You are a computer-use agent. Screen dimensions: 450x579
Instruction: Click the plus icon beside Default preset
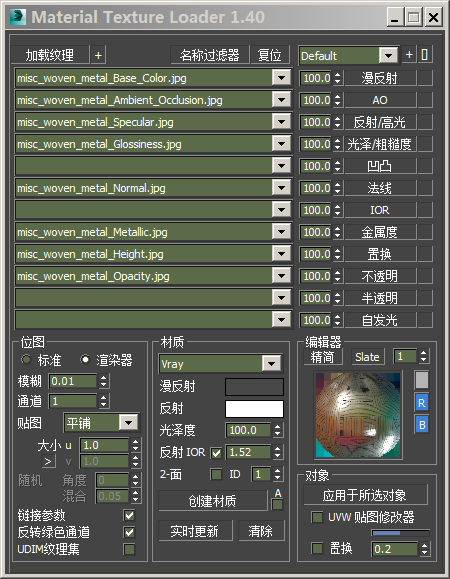click(409, 55)
